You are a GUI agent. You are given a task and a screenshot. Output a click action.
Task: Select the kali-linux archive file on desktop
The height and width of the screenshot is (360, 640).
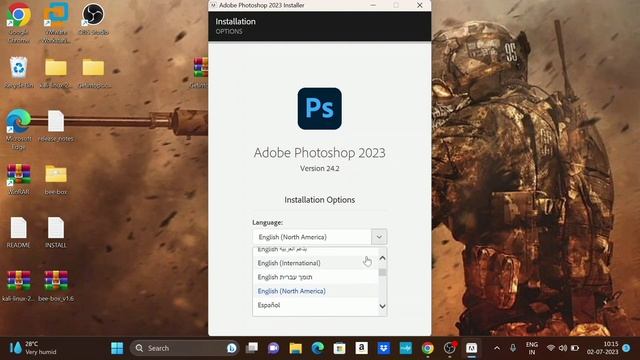(18, 286)
